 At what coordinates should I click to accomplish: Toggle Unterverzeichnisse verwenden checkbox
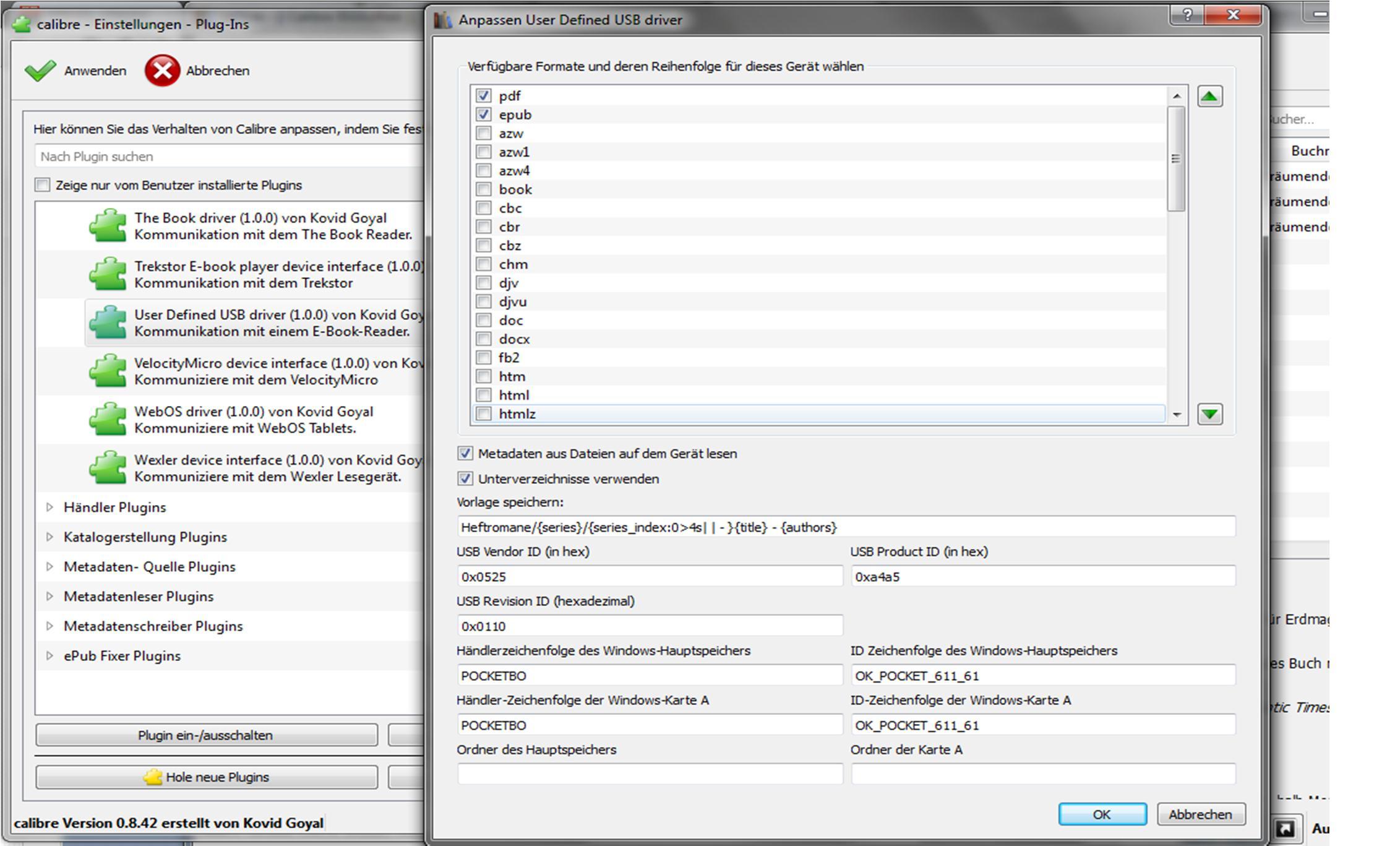(x=465, y=479)
